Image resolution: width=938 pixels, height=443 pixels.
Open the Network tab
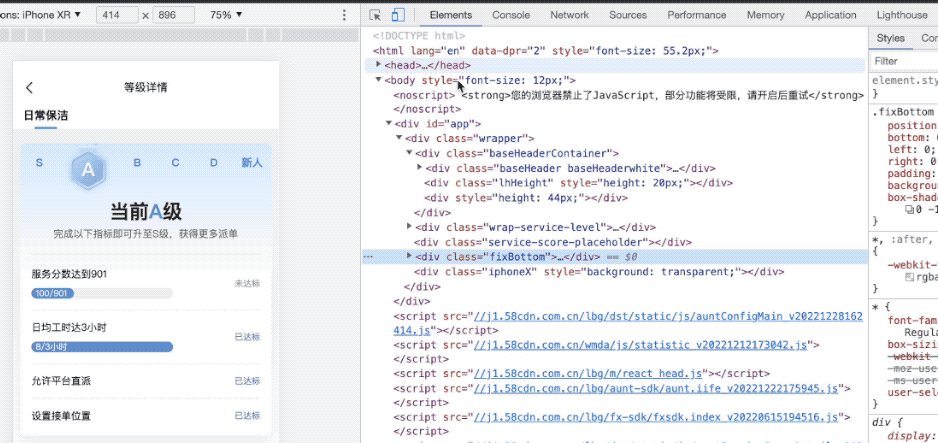(x=569, y=15)
